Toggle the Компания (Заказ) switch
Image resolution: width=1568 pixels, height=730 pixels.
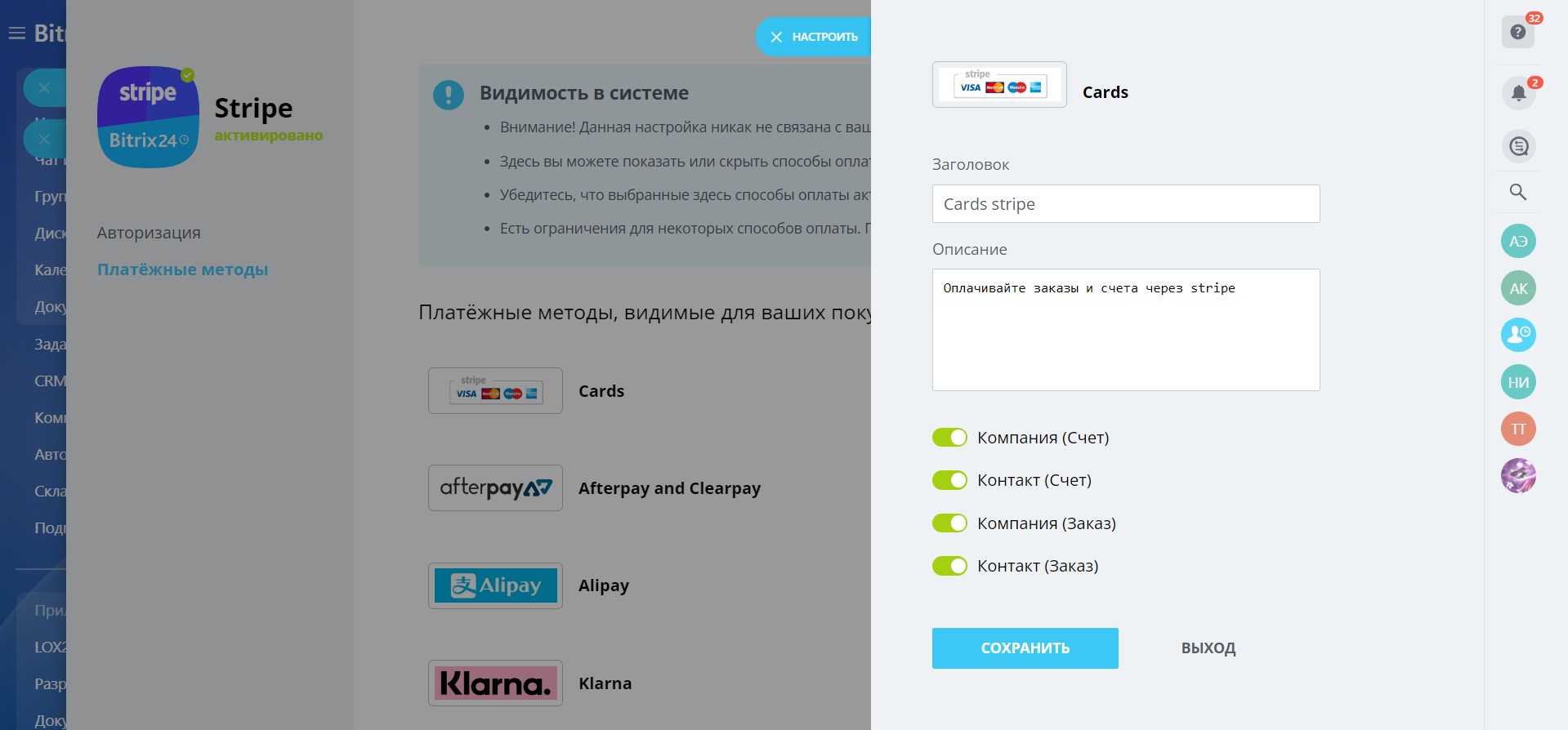click(949, 523)
